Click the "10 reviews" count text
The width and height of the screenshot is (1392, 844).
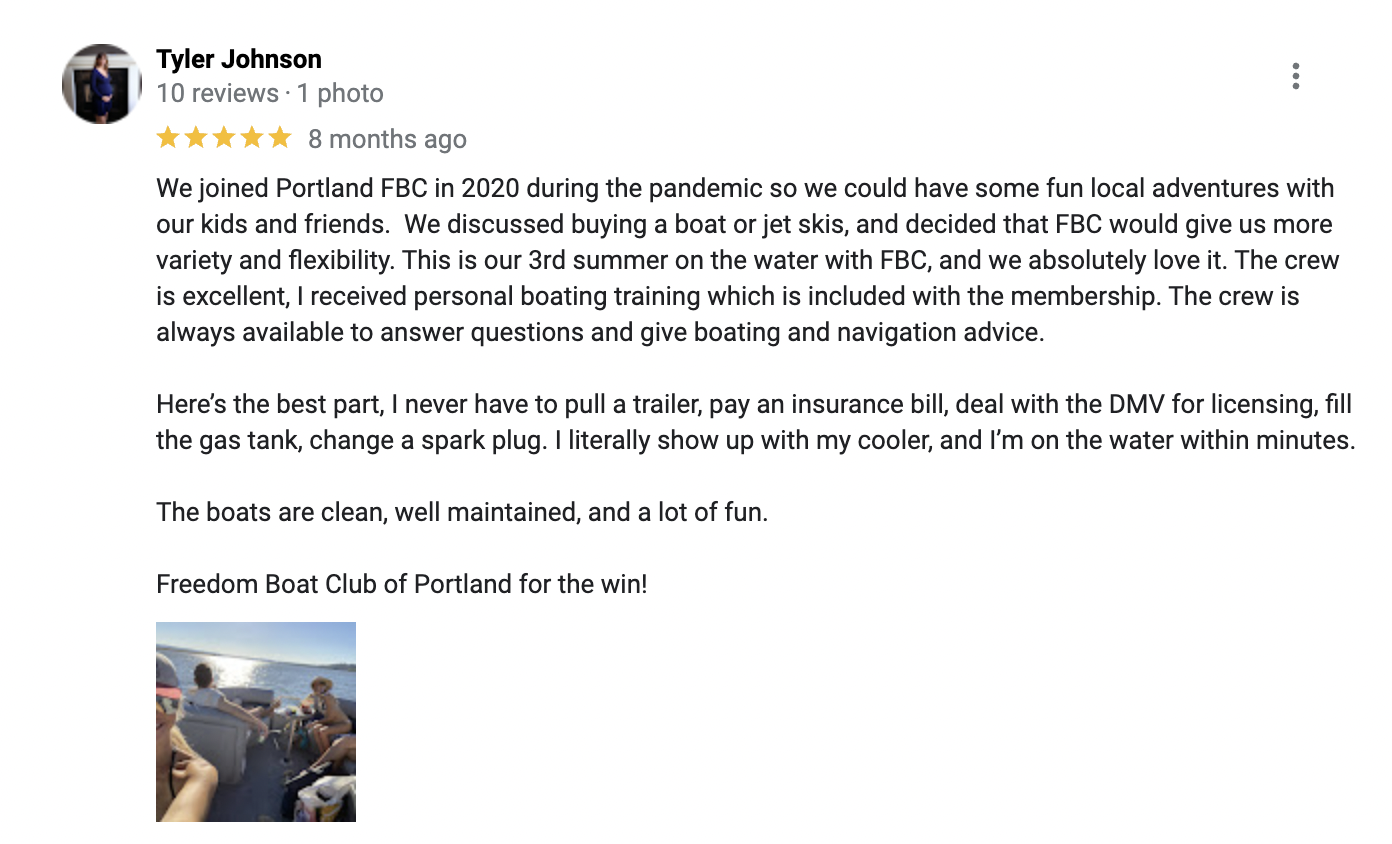tap(217, 94)
